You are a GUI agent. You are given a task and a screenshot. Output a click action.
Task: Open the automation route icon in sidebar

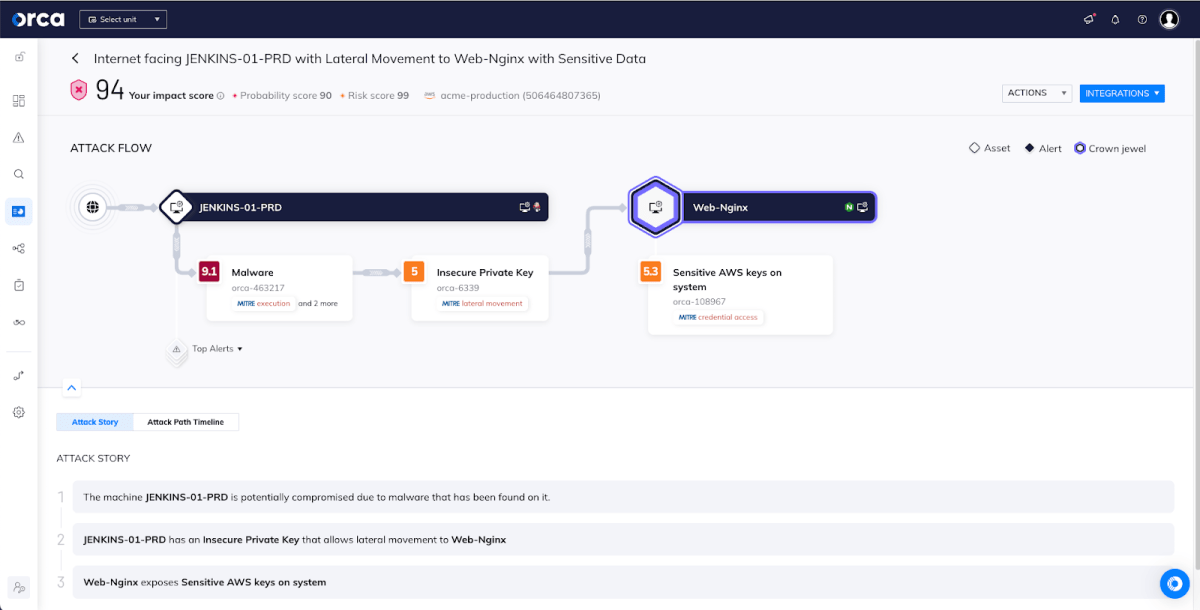(18, 376)
